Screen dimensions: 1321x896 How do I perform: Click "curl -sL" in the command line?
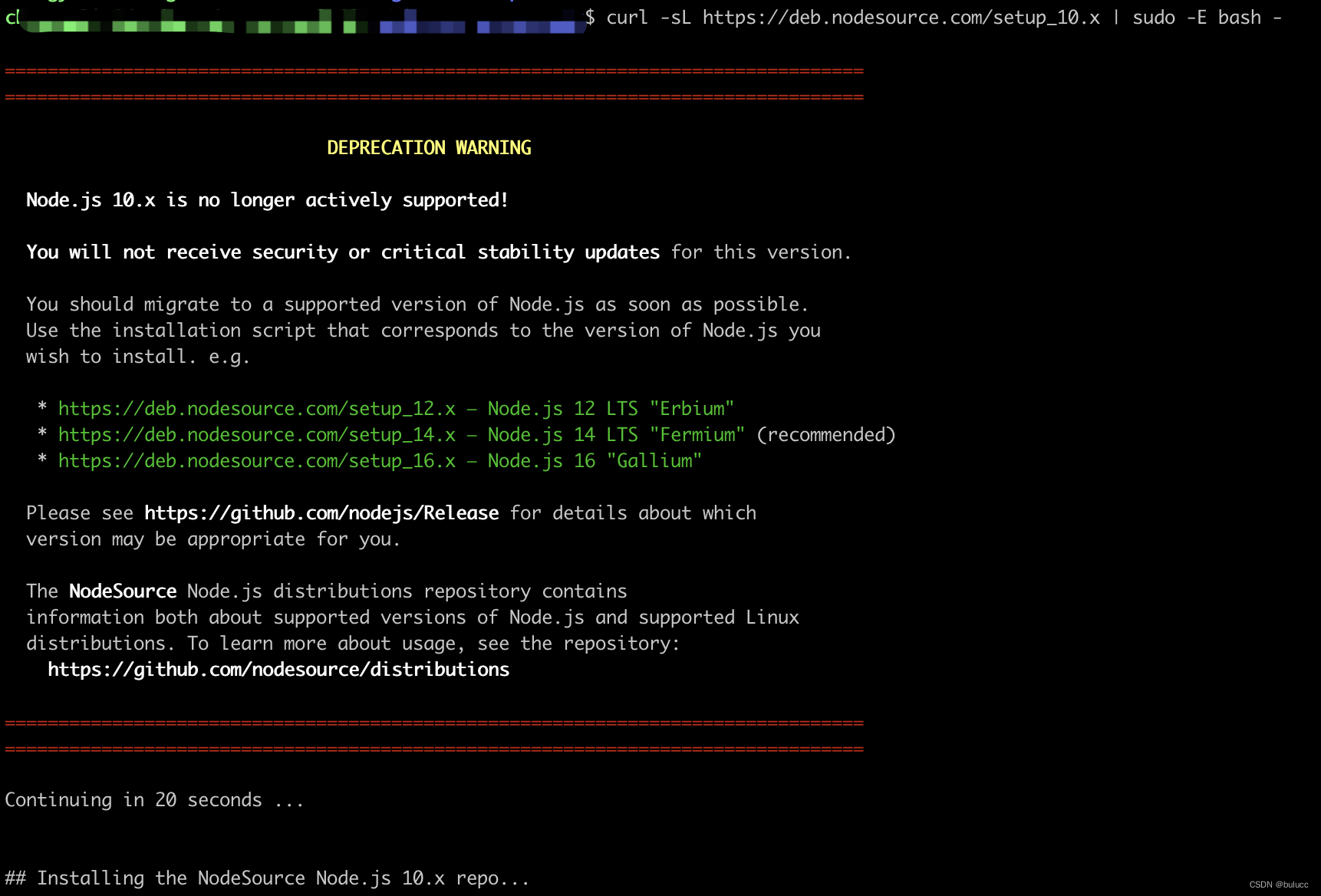[x=649, y=18]
